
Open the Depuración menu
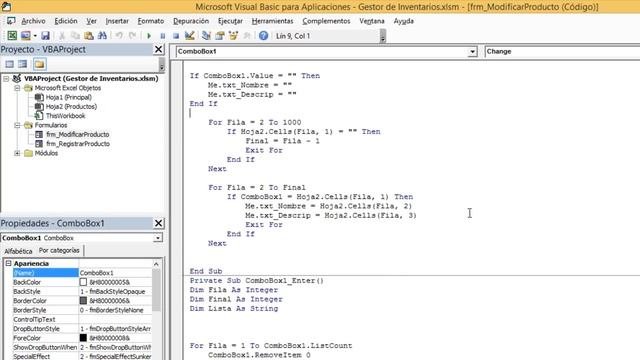click(x=191, y=21)
